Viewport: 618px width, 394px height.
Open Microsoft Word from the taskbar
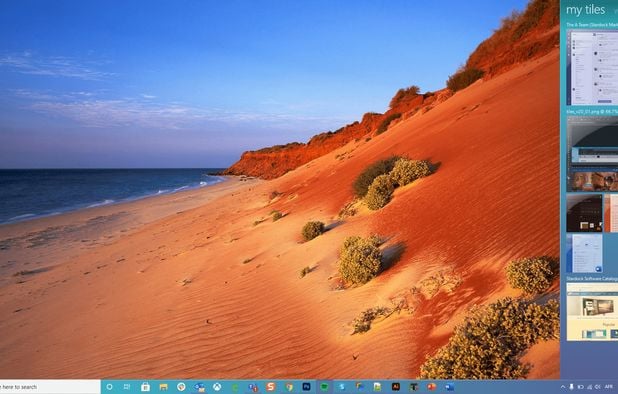click(450, 387)
